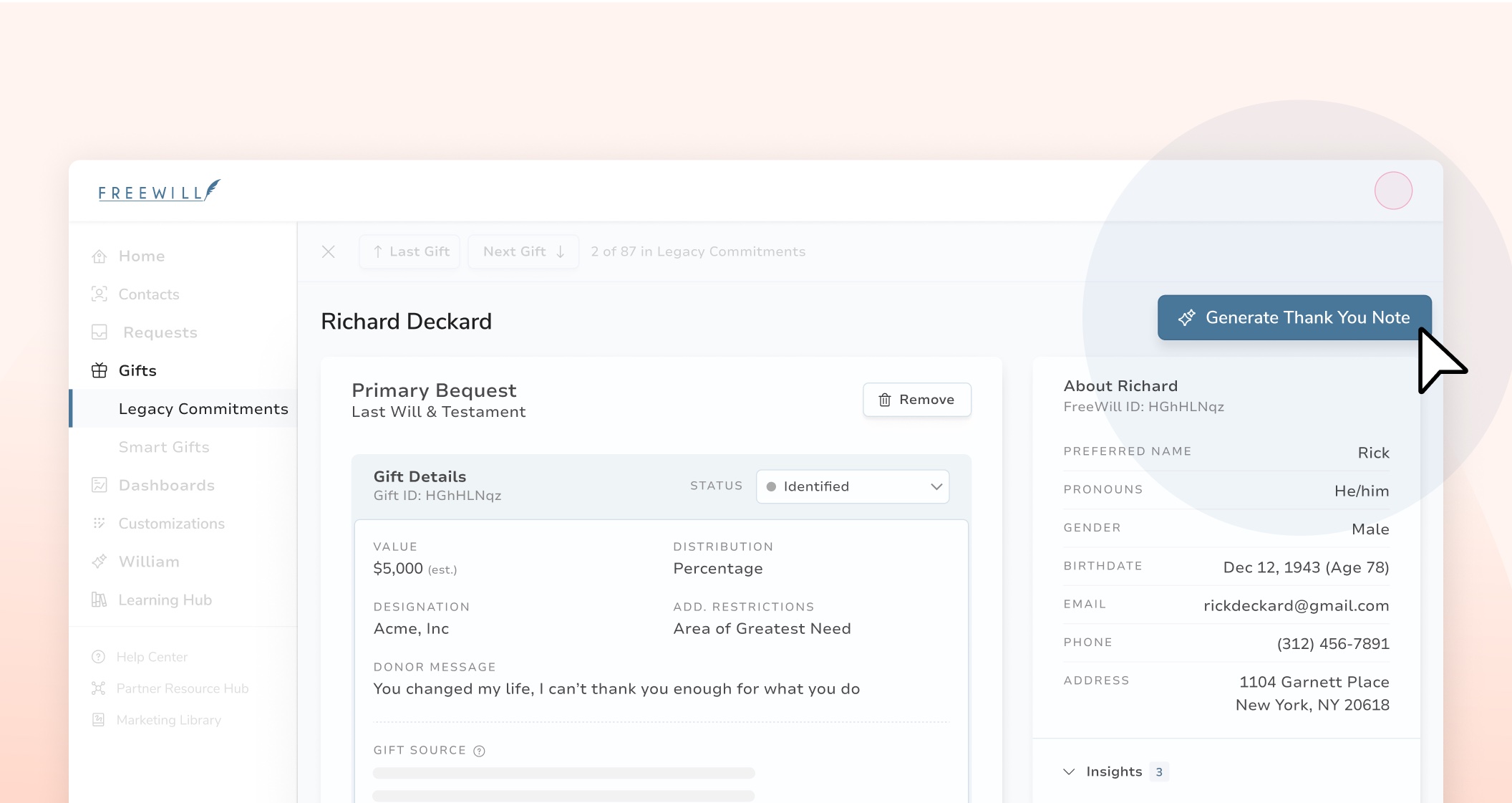1512x803 pixels.
Task: Generate Thank You Note
Action: [1294, 317]
